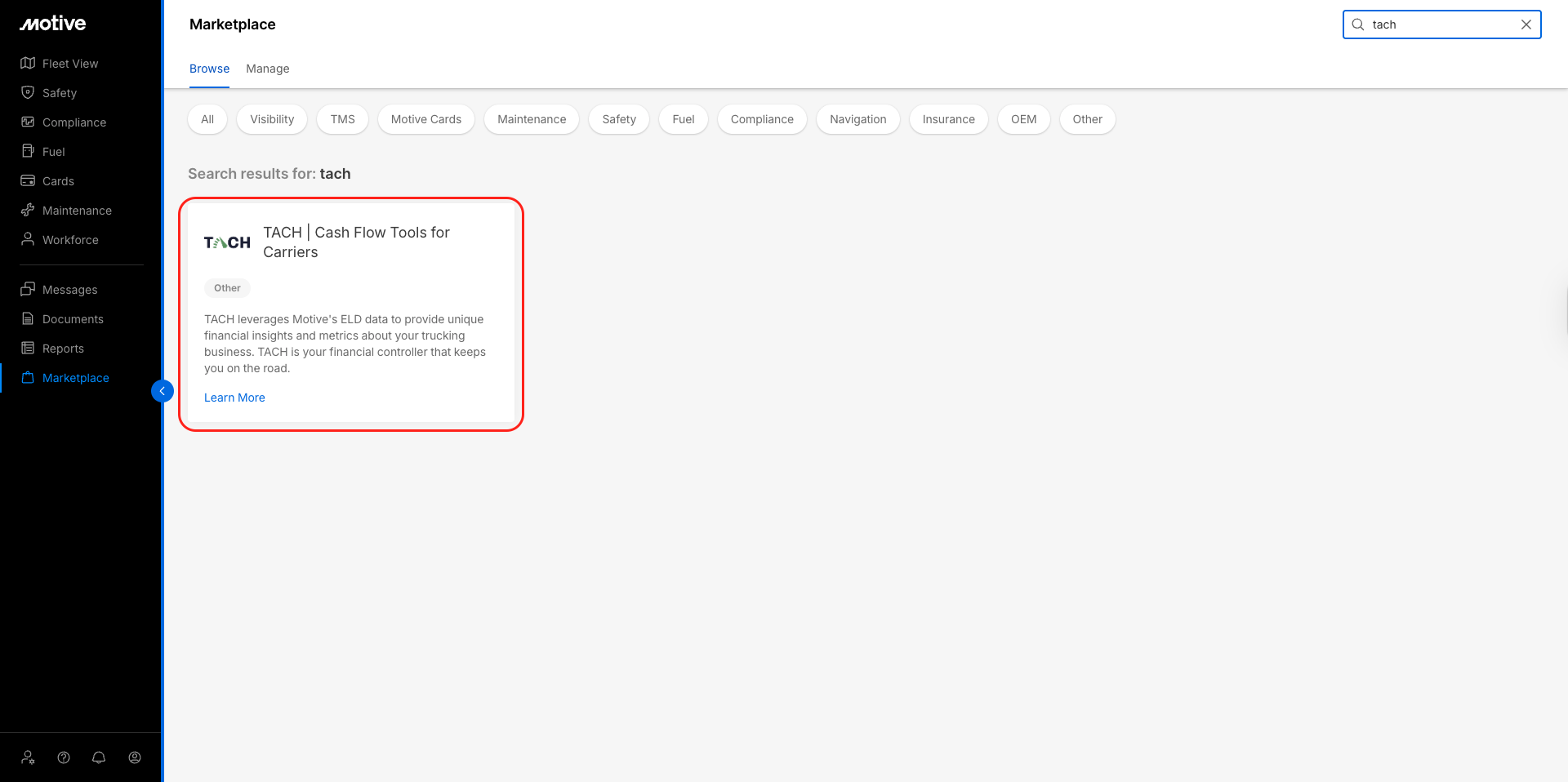Viewport: 1568px width, 782px height.
Task: Click the Fuel pump icon
Action: [28, 151]
